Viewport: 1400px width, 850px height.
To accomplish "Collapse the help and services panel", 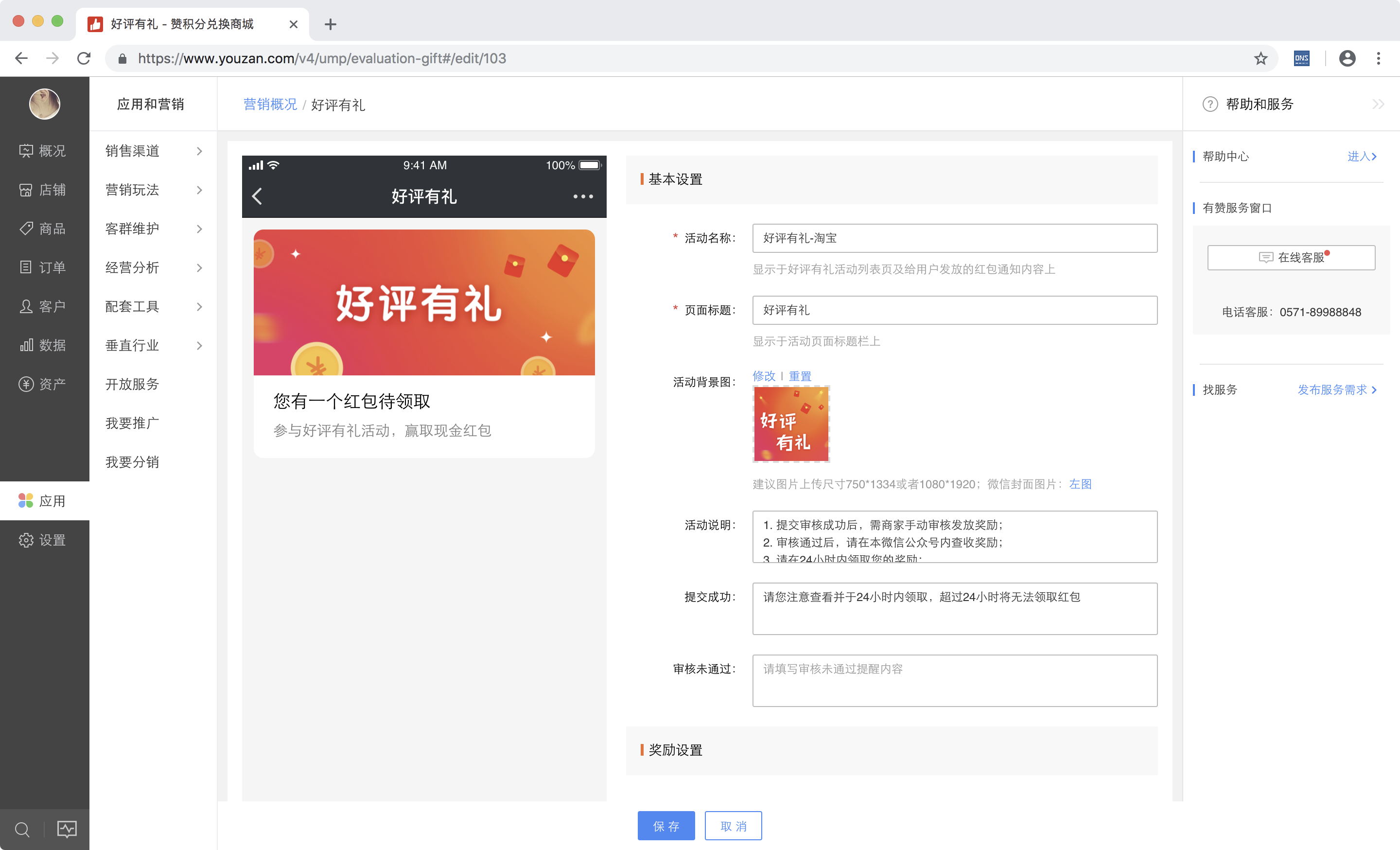I will (1378, 104).
